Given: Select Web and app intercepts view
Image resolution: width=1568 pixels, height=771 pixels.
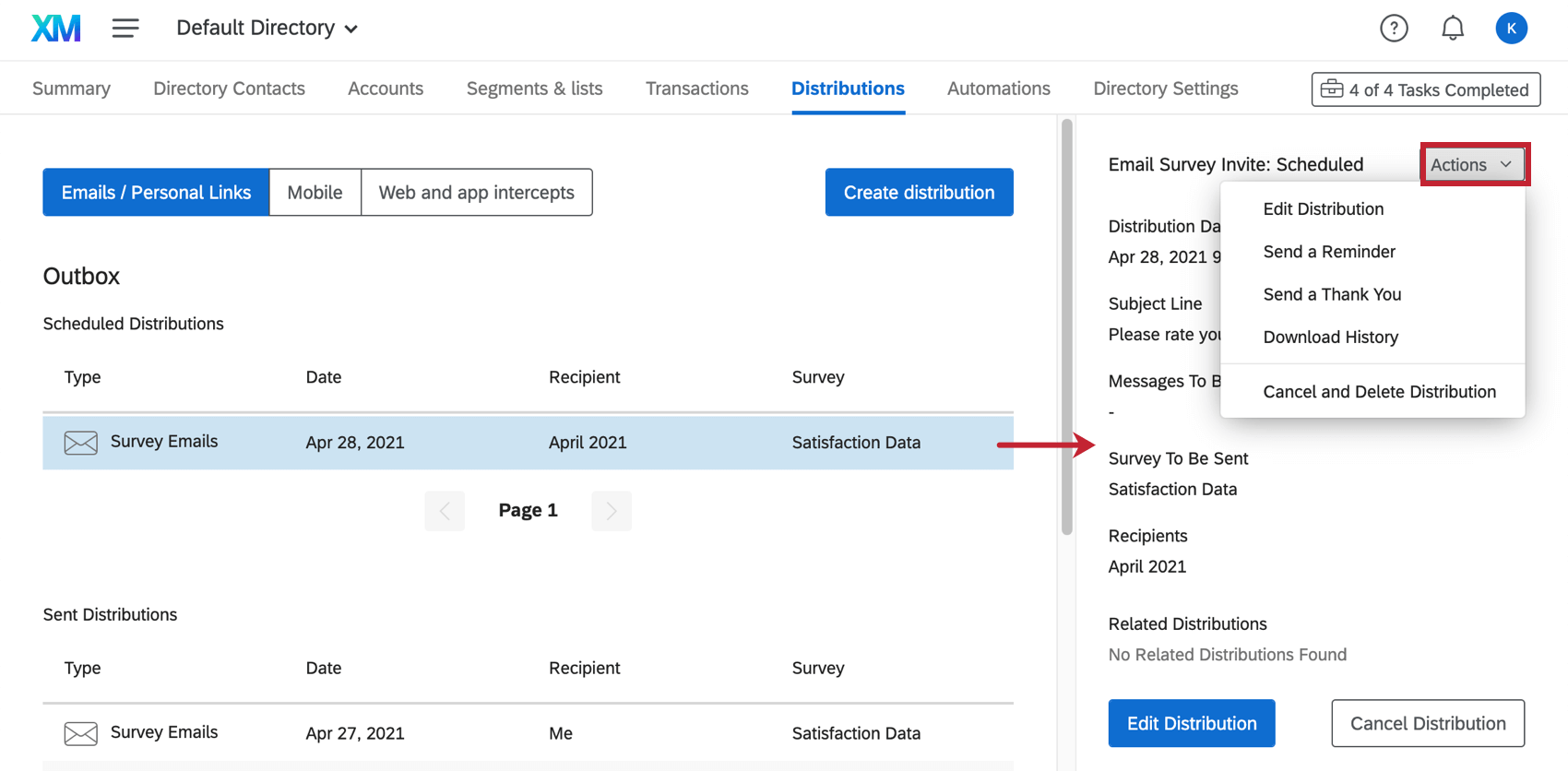Looking at the screenshot, I should 476,193.
